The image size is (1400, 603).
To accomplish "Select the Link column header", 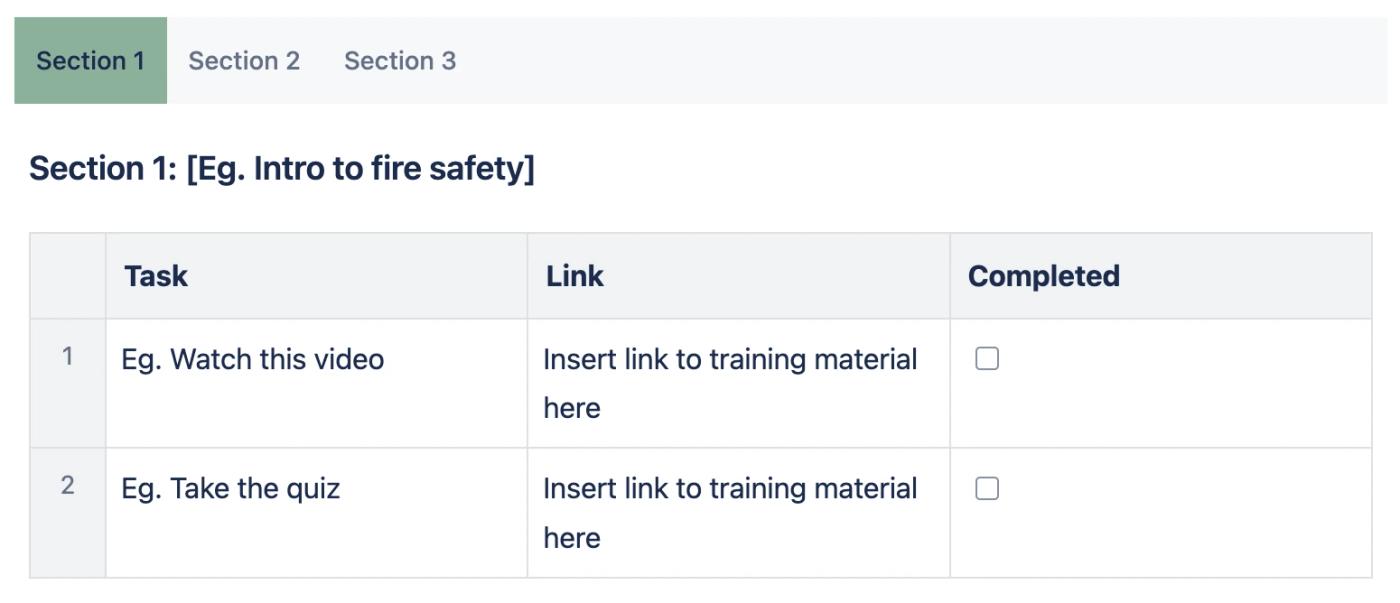I will coord(575,276).
